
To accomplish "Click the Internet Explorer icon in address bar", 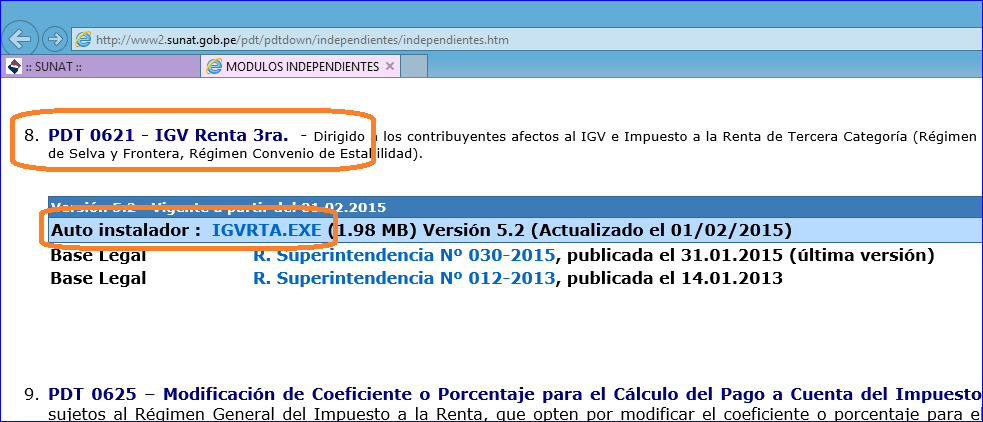I will click(84, 40).
